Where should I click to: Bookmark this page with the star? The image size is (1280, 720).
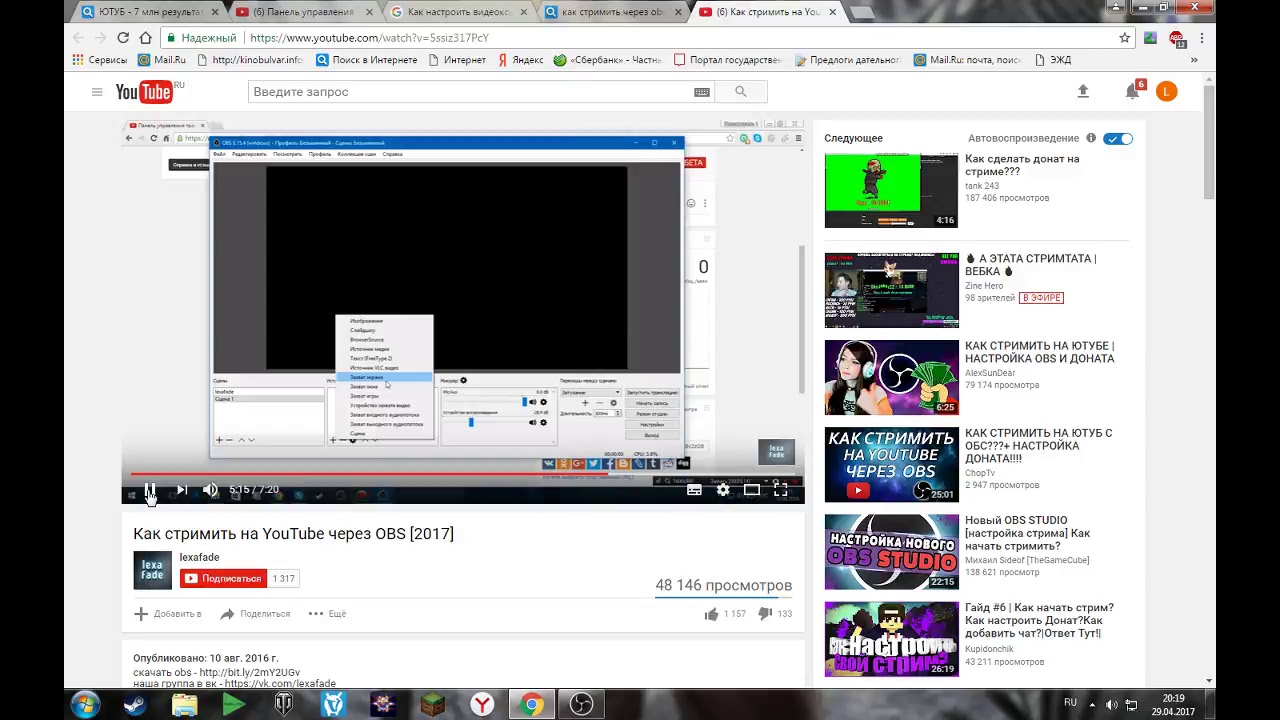coord(1125,38)
